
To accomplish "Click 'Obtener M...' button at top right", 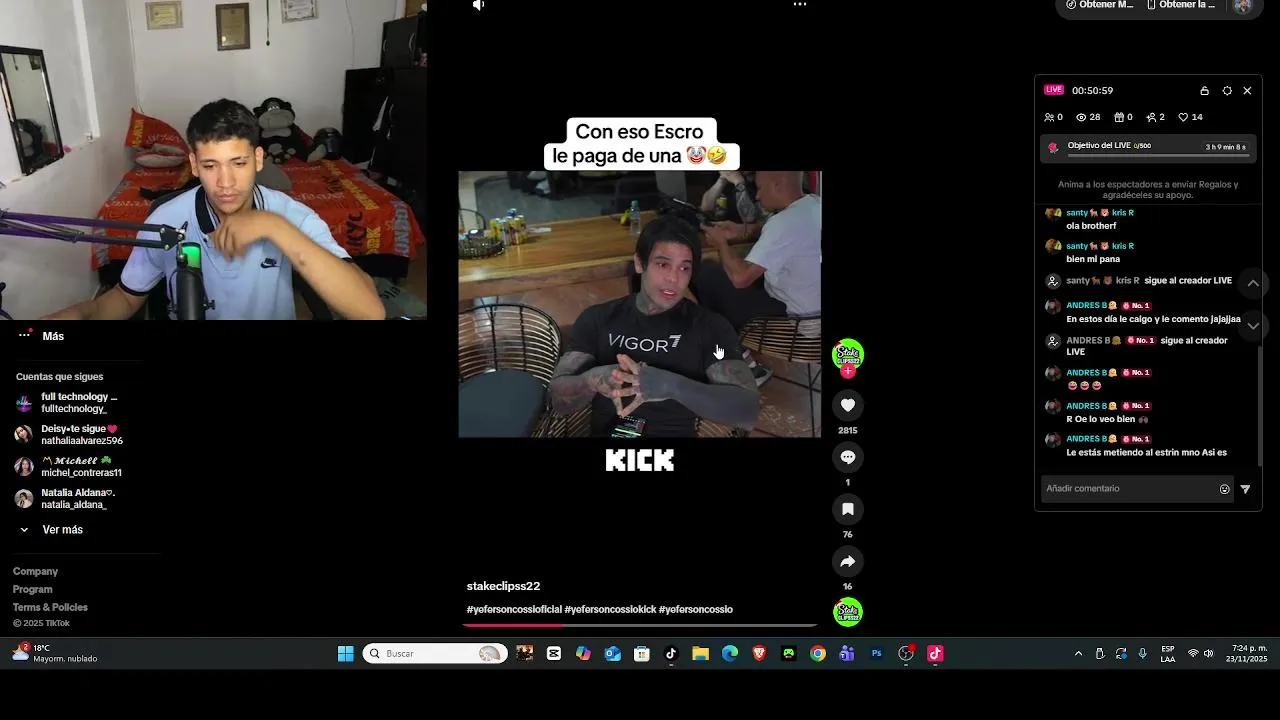I will pos(1099,5).
